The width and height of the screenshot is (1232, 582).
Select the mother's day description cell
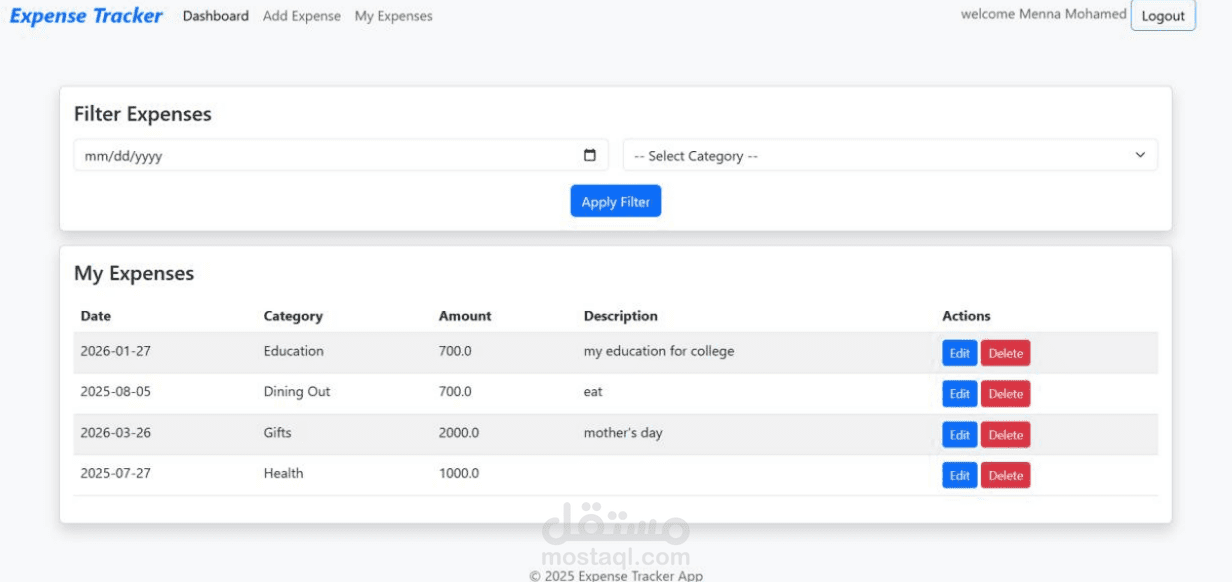(623, 433)
